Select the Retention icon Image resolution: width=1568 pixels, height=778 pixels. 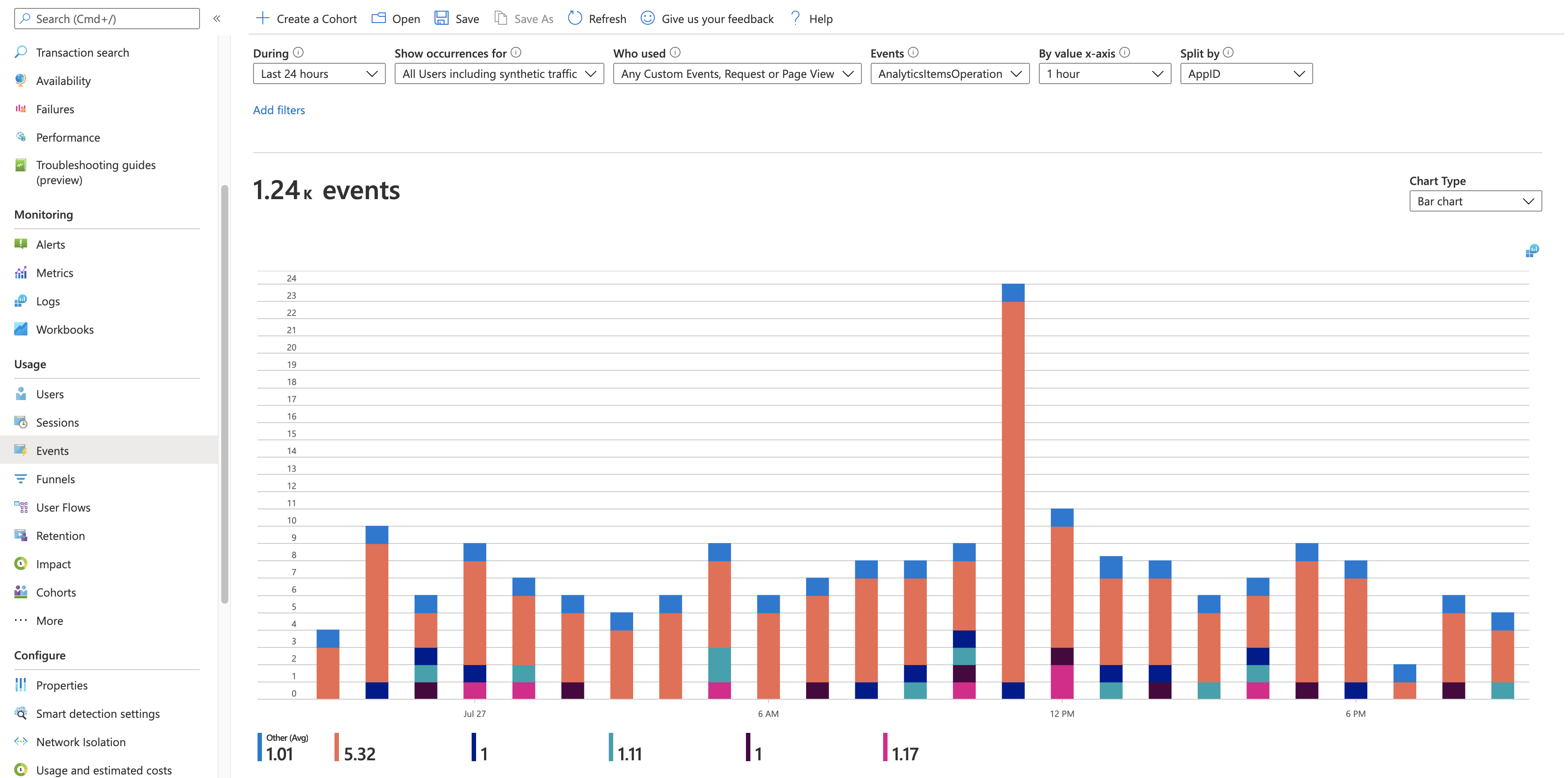(19, 534)
